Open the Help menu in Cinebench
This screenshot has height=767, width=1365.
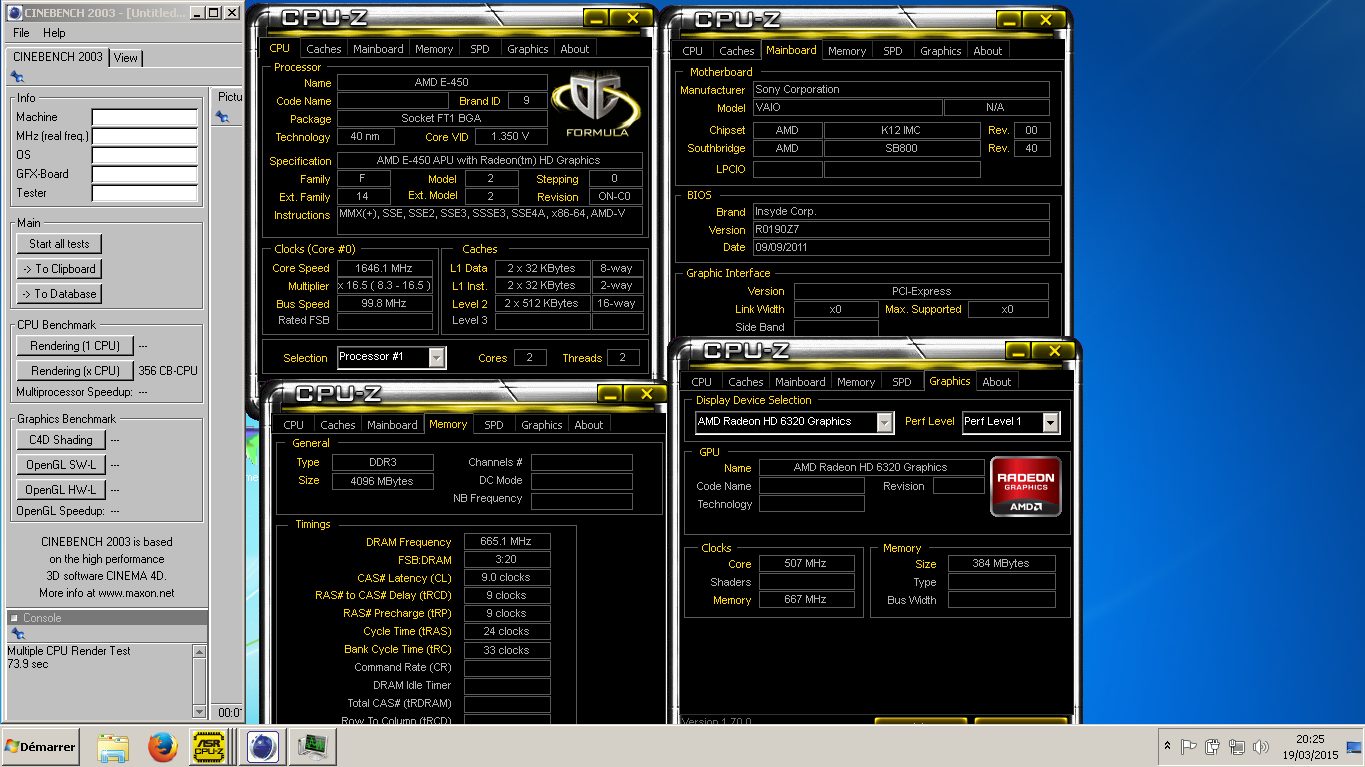[54, 33]
